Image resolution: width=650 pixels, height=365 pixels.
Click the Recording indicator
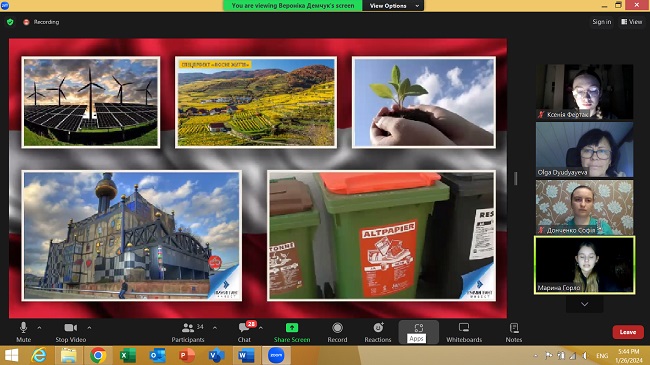[41, 22]
